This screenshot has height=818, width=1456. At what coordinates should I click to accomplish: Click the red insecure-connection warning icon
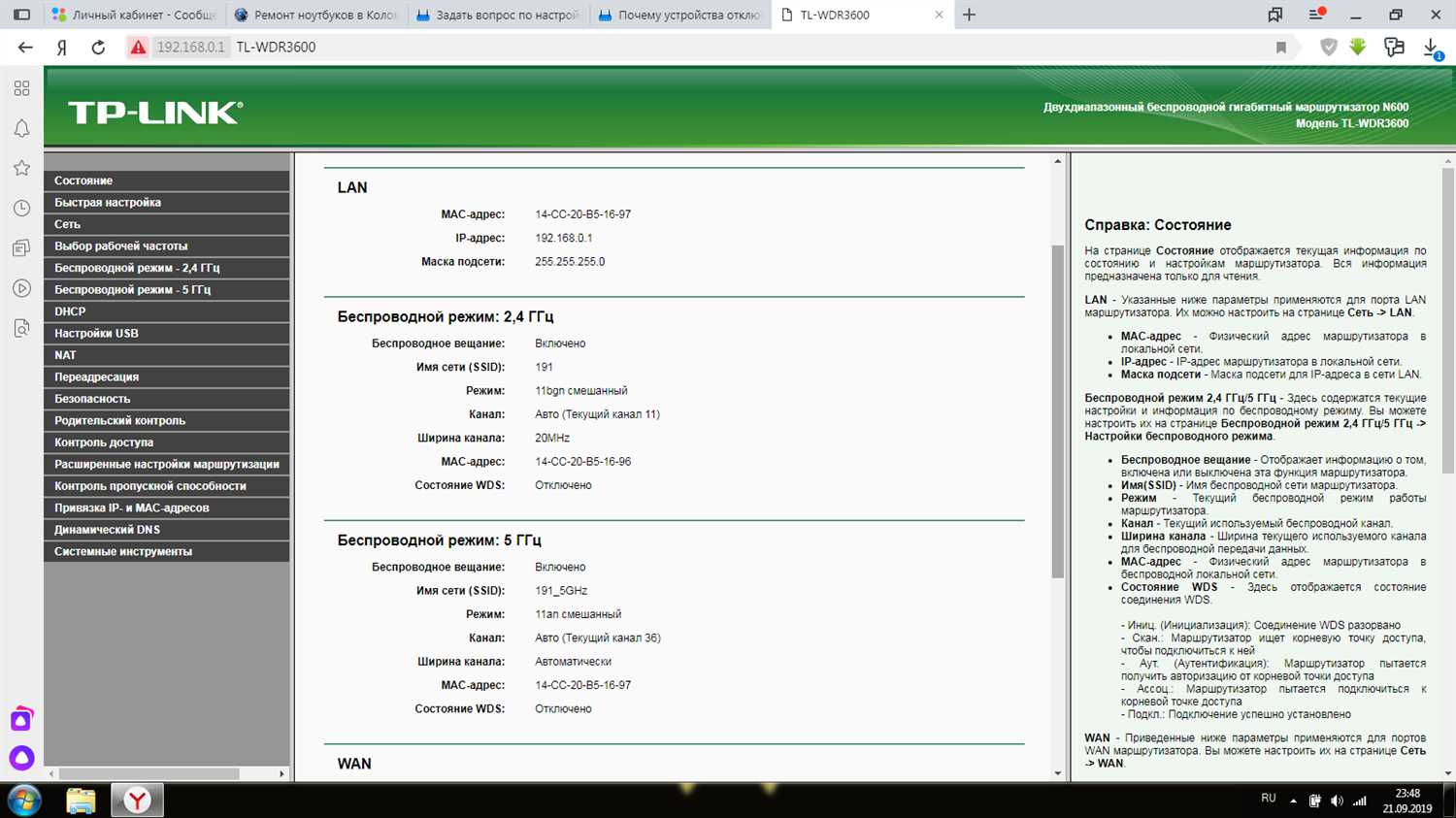click(138, 47)
